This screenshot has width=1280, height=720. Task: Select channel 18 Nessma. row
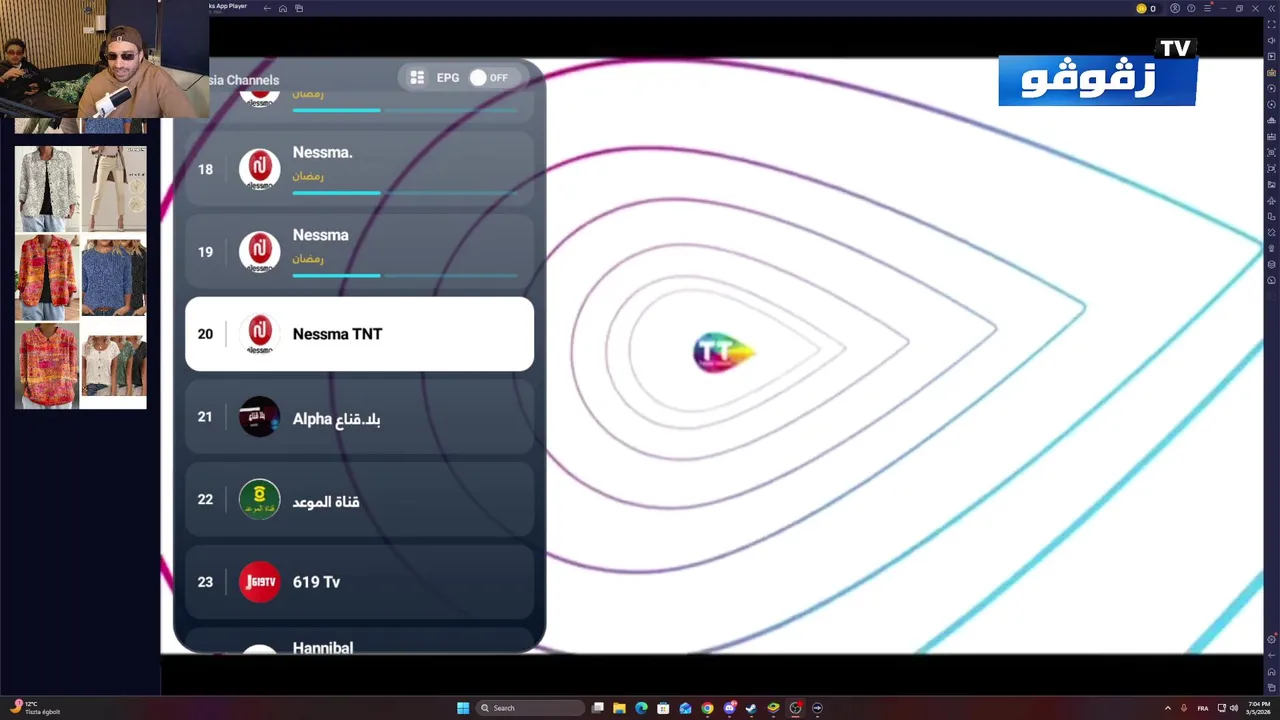(359, 169)
